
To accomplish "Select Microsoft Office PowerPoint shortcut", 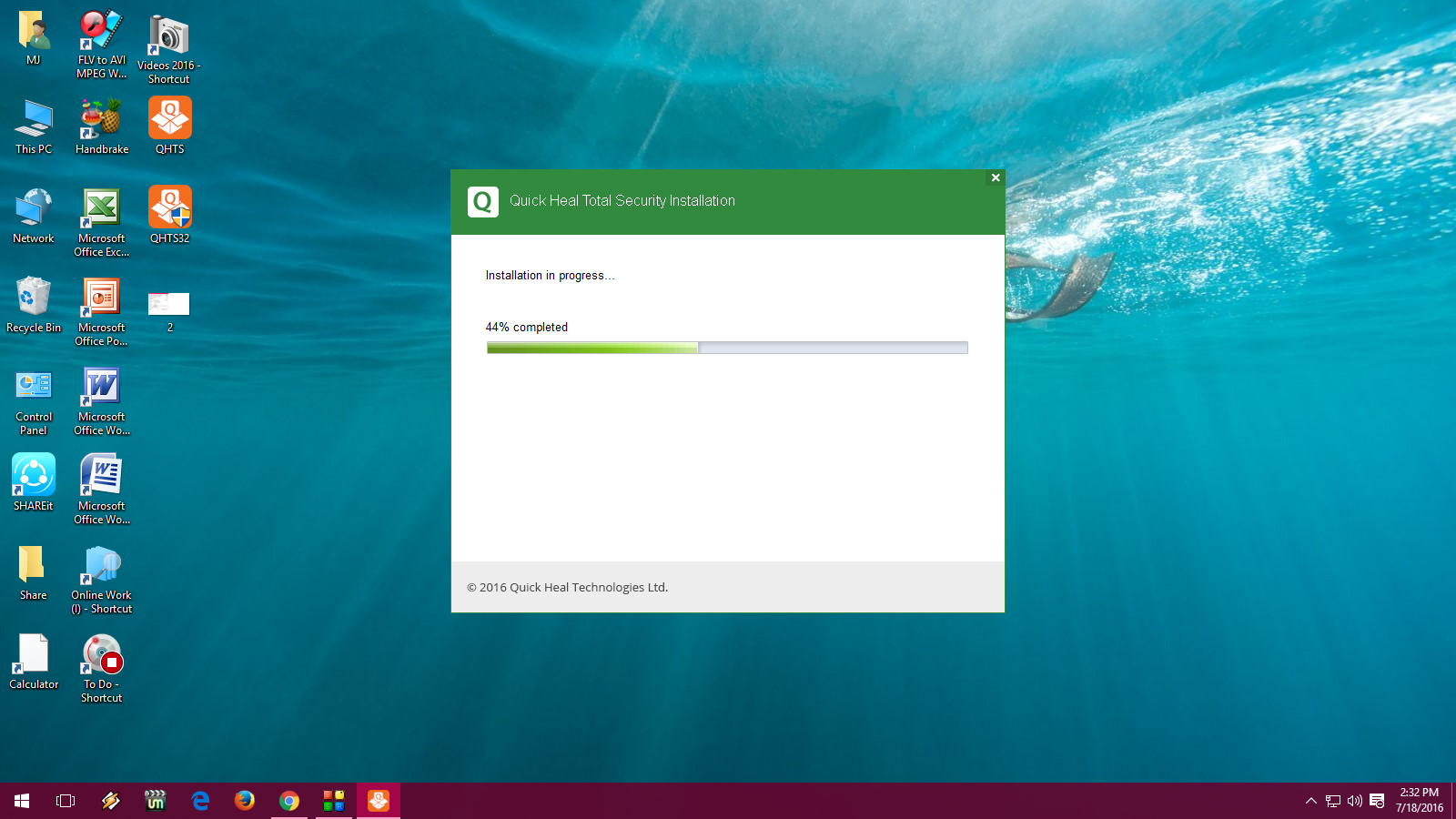I will coord(101,297).
